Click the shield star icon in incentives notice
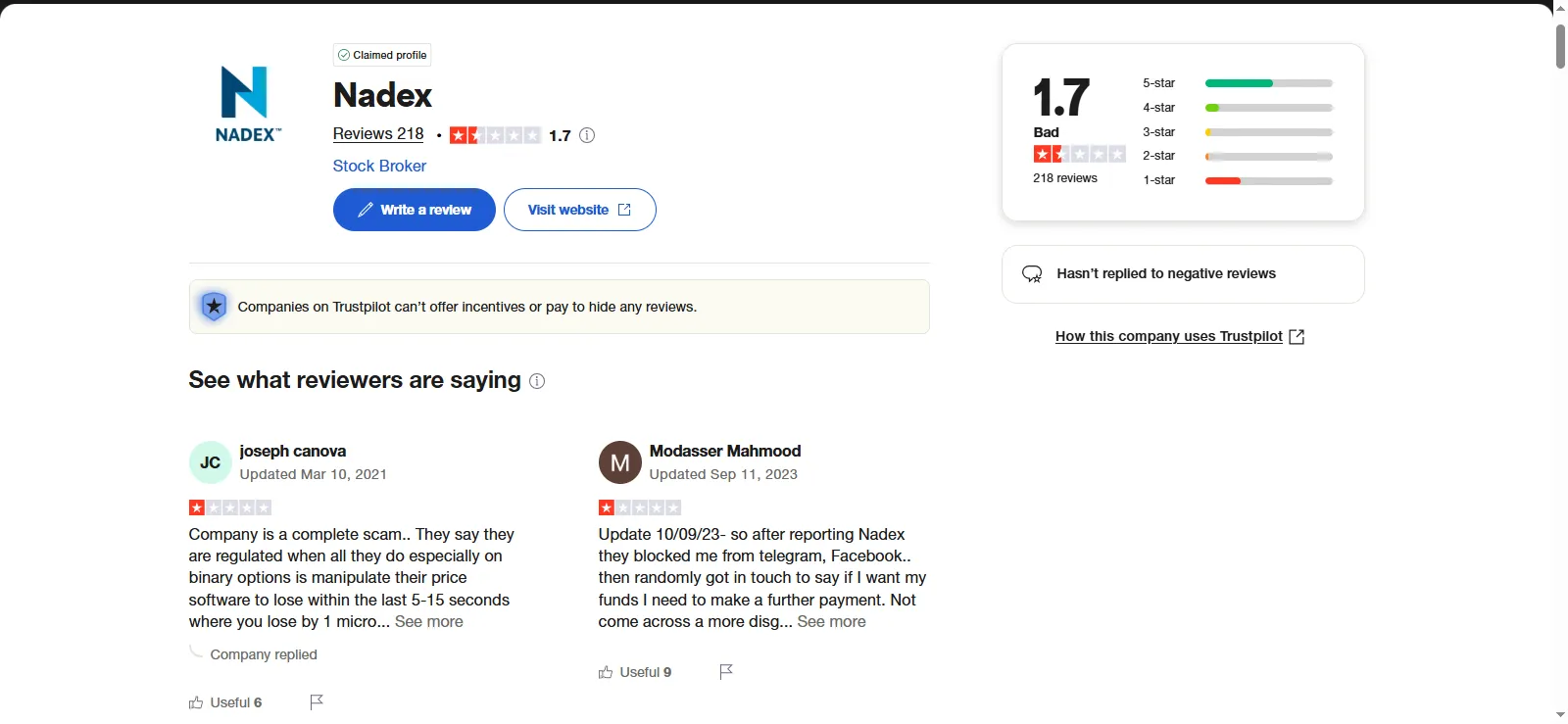The width and height of the screenshot is (1568, 724). 214,307
